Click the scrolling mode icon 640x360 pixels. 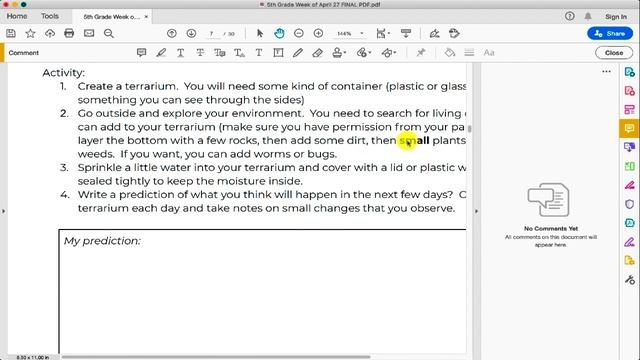[x=406, y=33]
